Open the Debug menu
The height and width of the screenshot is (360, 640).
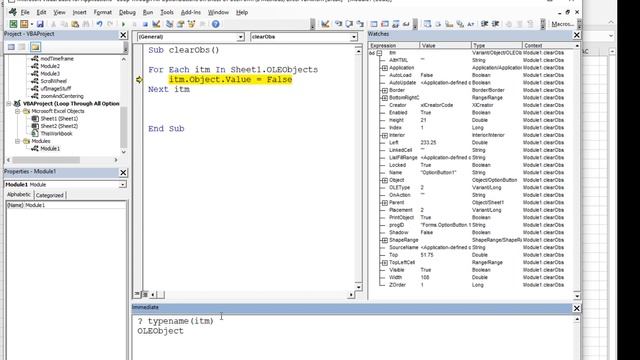(x=127, y=13)
